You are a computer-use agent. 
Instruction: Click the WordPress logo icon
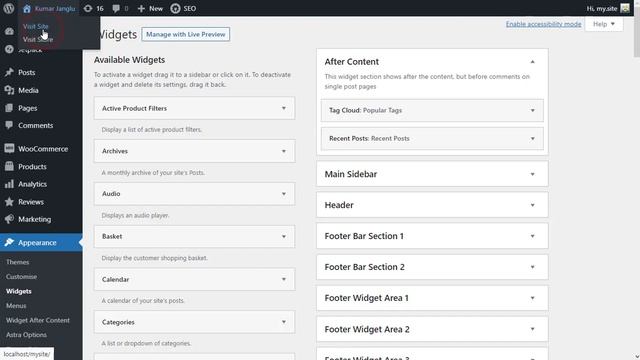(9, 8)
